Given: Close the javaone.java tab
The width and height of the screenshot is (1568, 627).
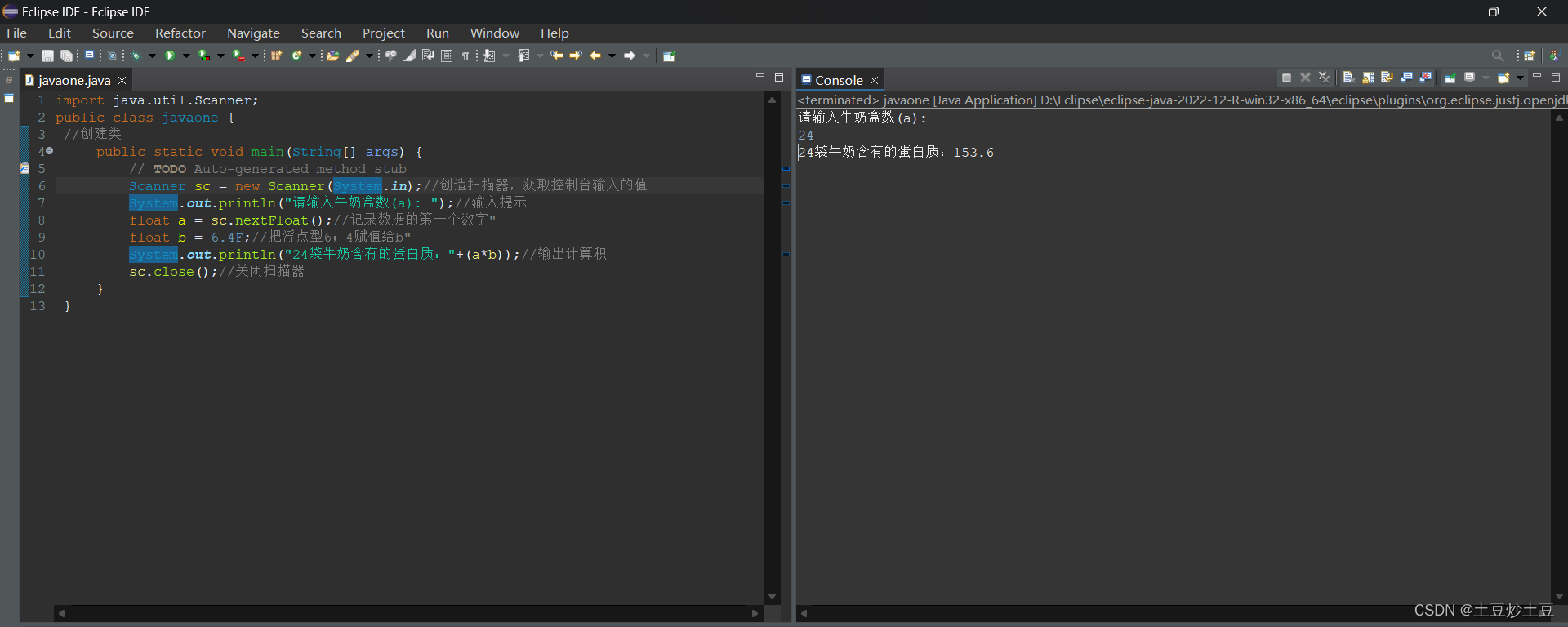Looking at the screenshot, I should click(x=122, y=80).
